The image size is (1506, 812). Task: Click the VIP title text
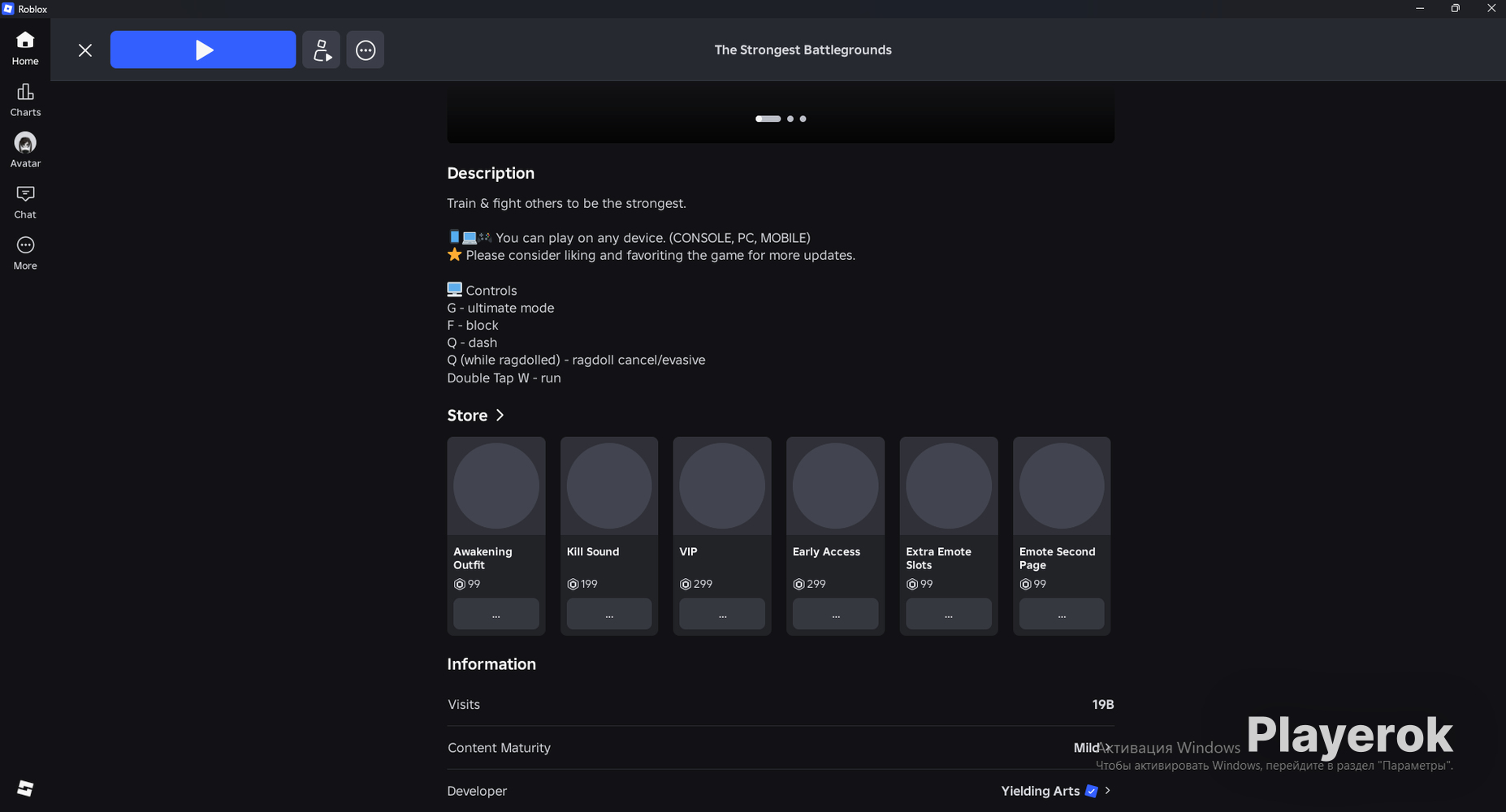click(x=689, y=551)
